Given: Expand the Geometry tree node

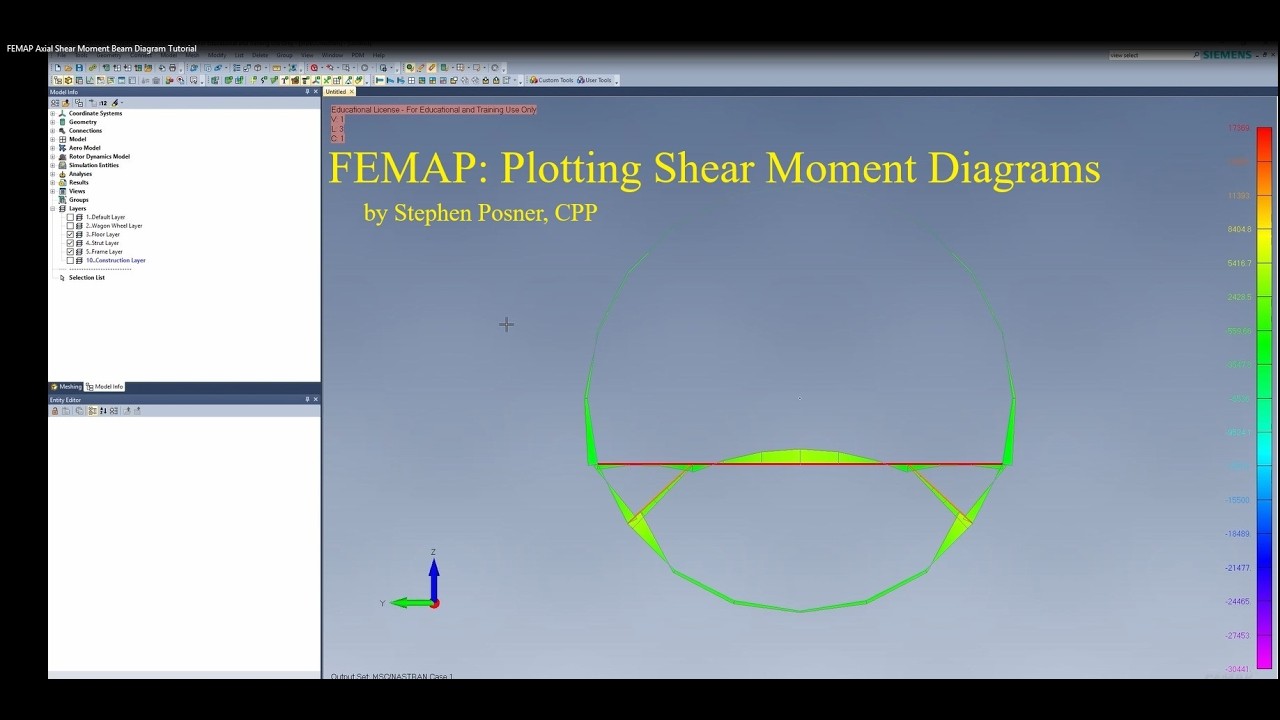Looking at the screenshot, I should point(53,122).
